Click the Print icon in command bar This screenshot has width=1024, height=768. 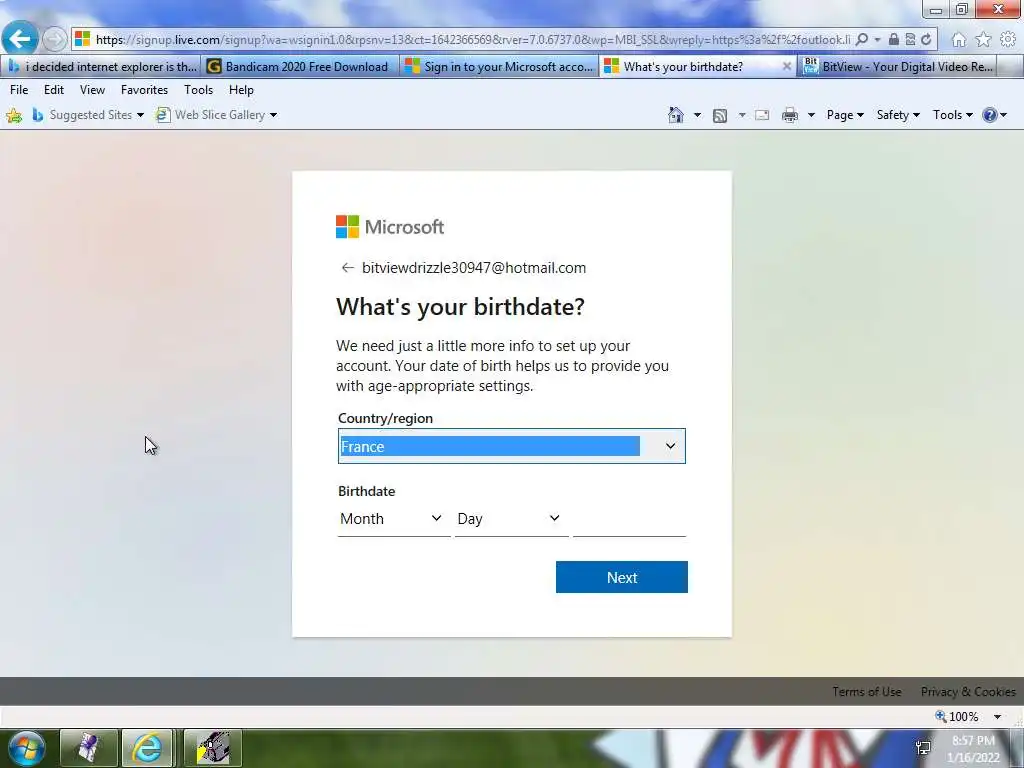(x=790, y=116)
